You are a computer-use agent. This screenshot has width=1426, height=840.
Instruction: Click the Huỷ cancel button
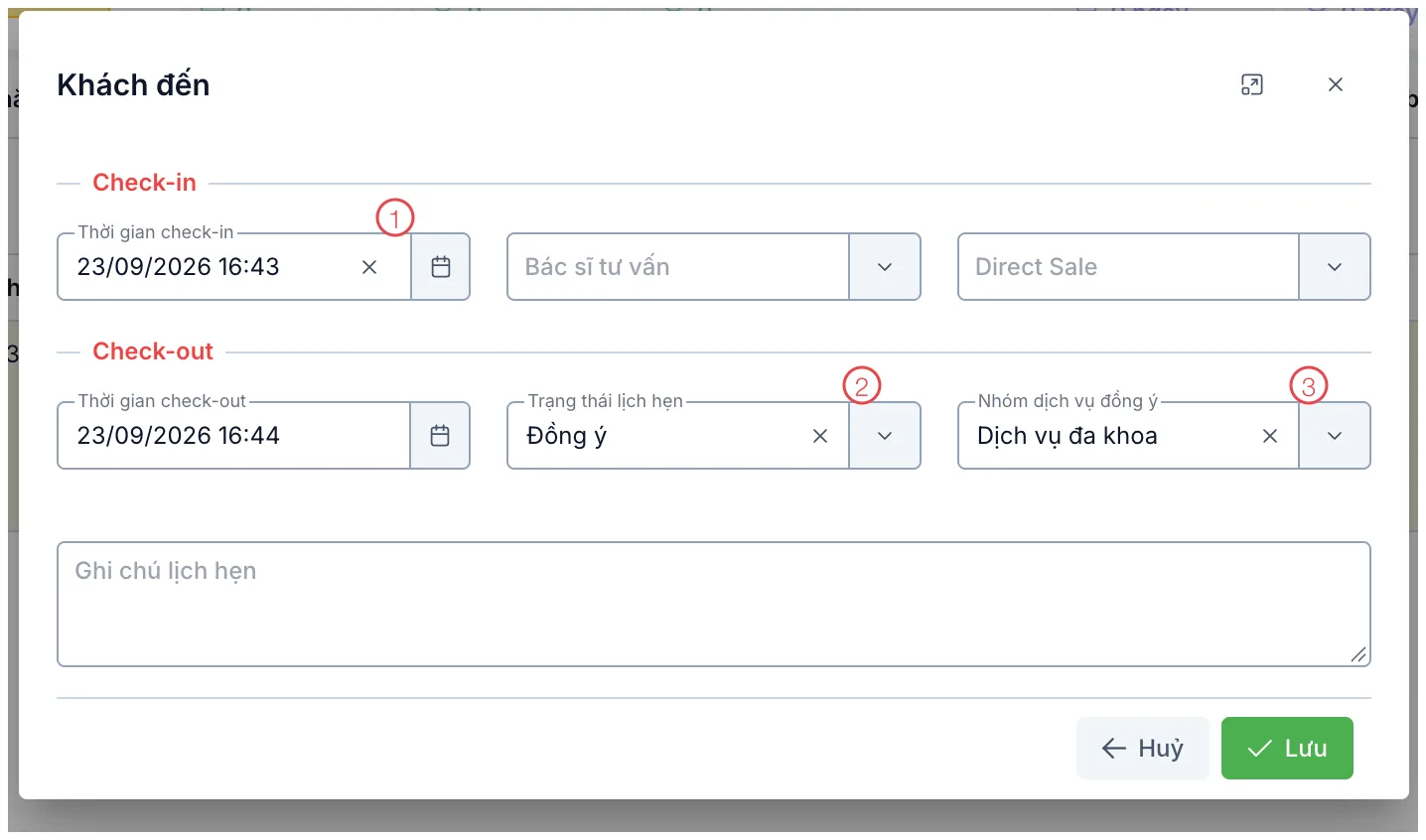pyautogui.click(x=1143, y=749)
